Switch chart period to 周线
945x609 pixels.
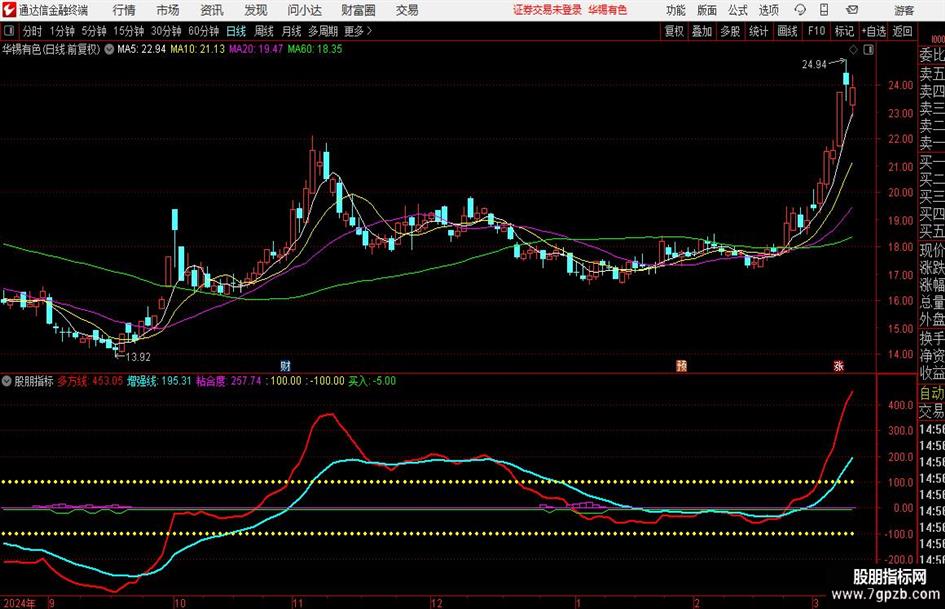pyautogui.click(x=264, y=31)
